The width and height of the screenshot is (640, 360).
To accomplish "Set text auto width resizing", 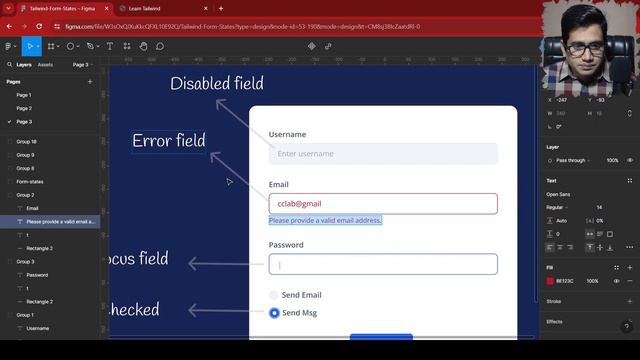I will pyautogui.click(x=590, y=234).
